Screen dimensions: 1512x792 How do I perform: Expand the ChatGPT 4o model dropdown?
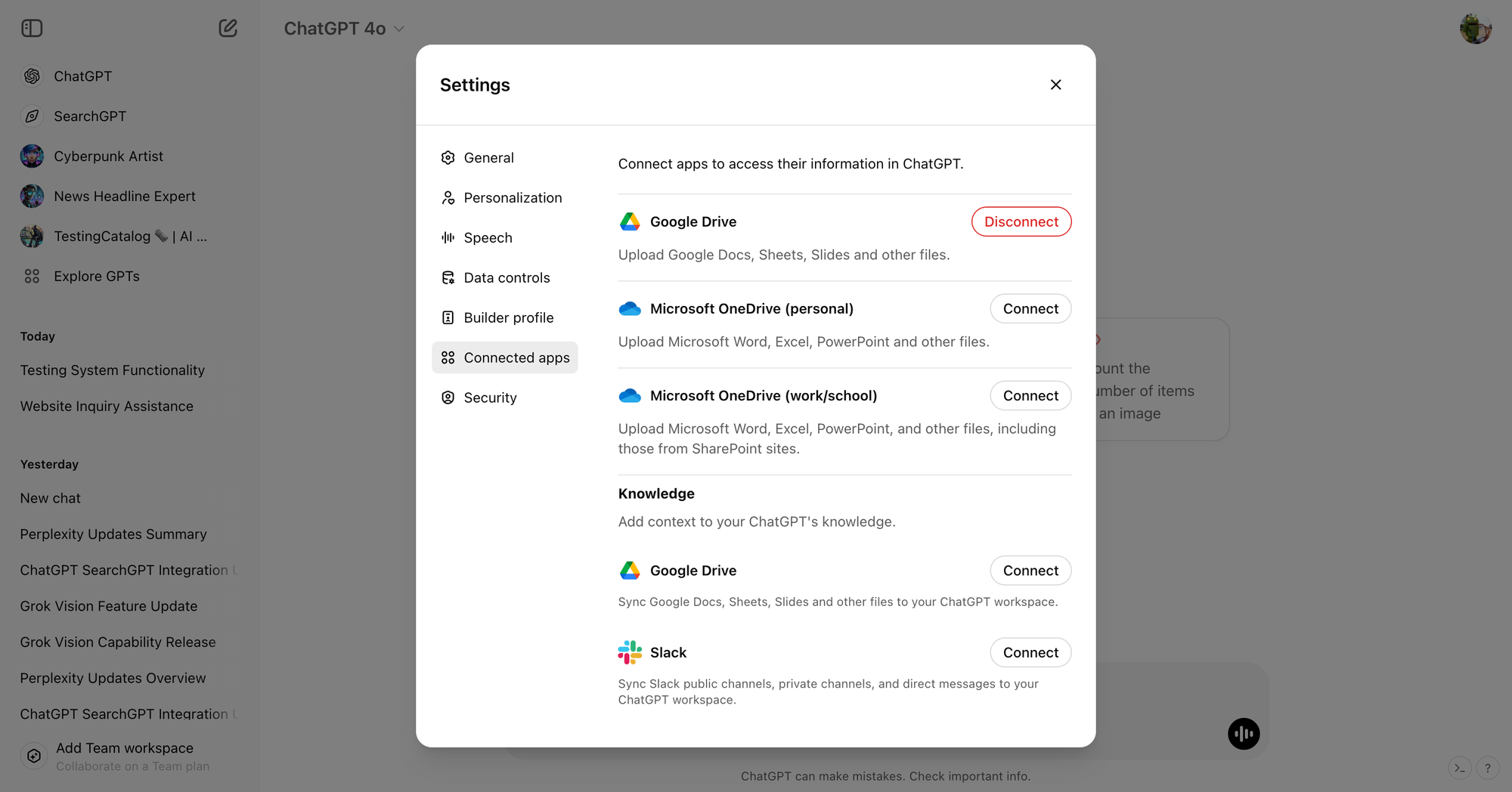[x=344, y=29]
